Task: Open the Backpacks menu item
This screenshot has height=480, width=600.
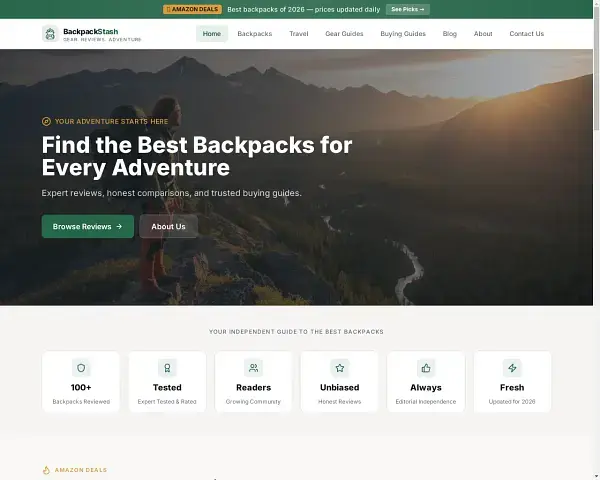Action: pos(255,34)
